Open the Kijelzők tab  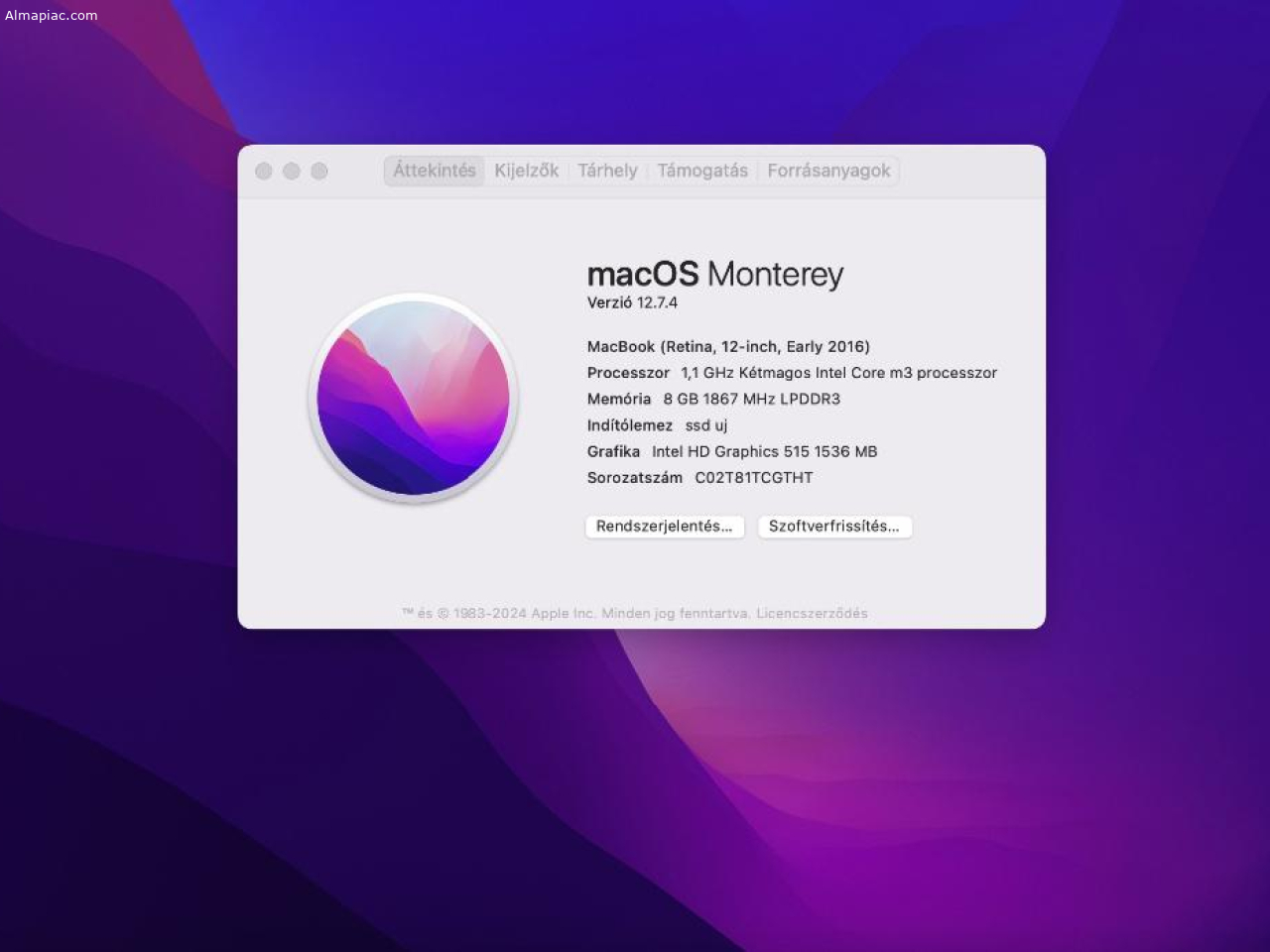(527, 171)
